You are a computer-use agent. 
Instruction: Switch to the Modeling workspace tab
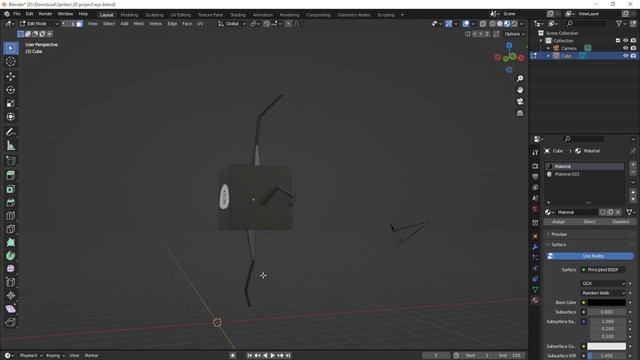(x=129, y=15)
